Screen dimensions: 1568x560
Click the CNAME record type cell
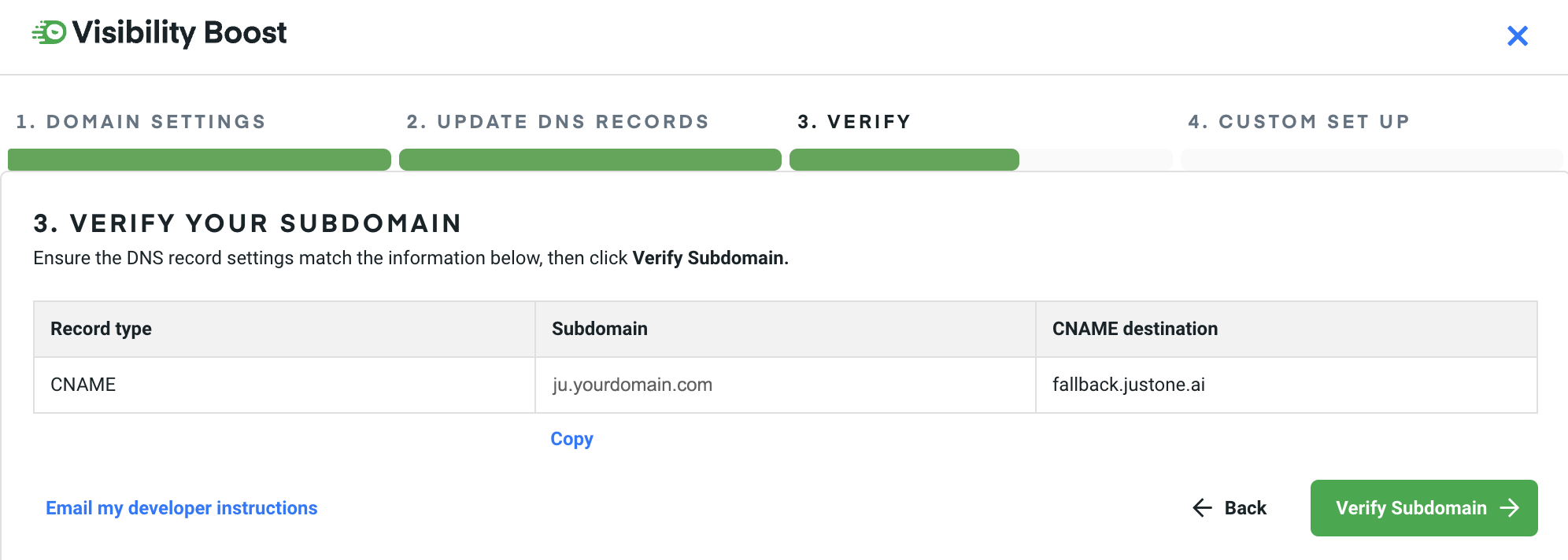click(83, 385)
